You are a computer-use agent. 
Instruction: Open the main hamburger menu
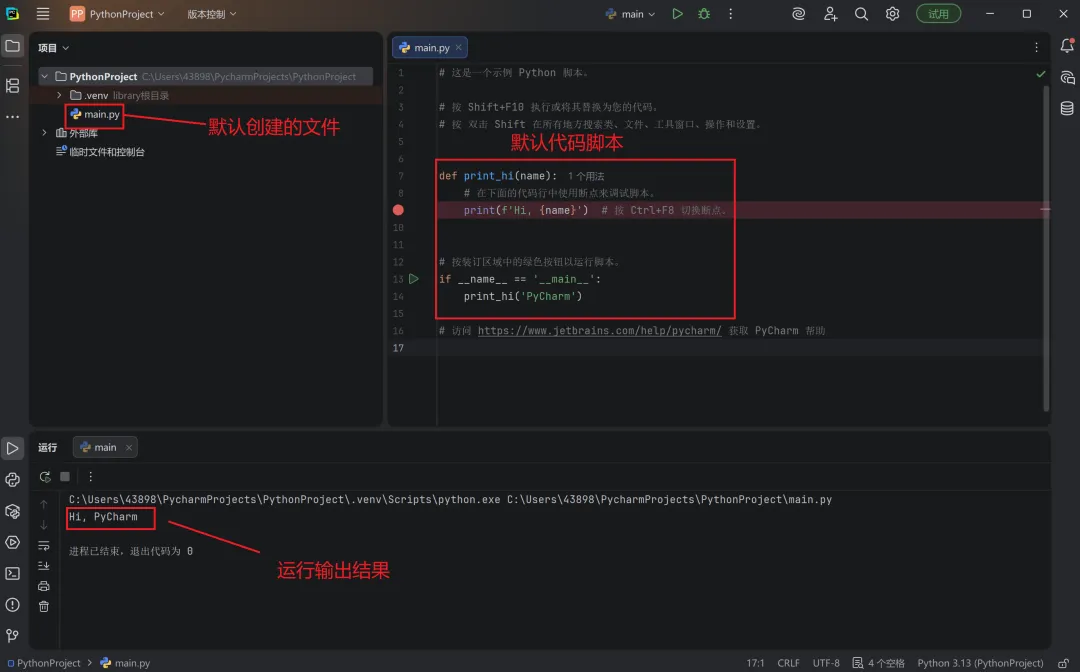(x=43, y=14)
